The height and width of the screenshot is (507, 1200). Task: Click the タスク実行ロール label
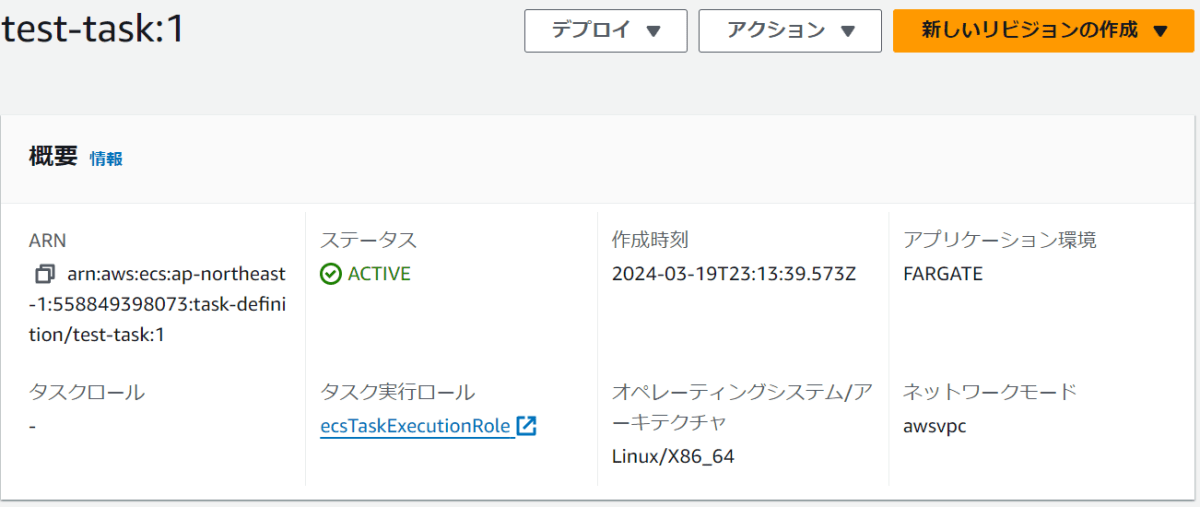[397, 392]
